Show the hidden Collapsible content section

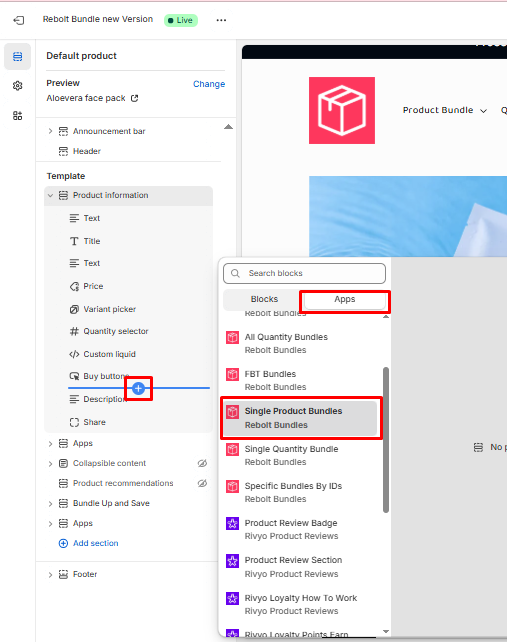[202, 463]
